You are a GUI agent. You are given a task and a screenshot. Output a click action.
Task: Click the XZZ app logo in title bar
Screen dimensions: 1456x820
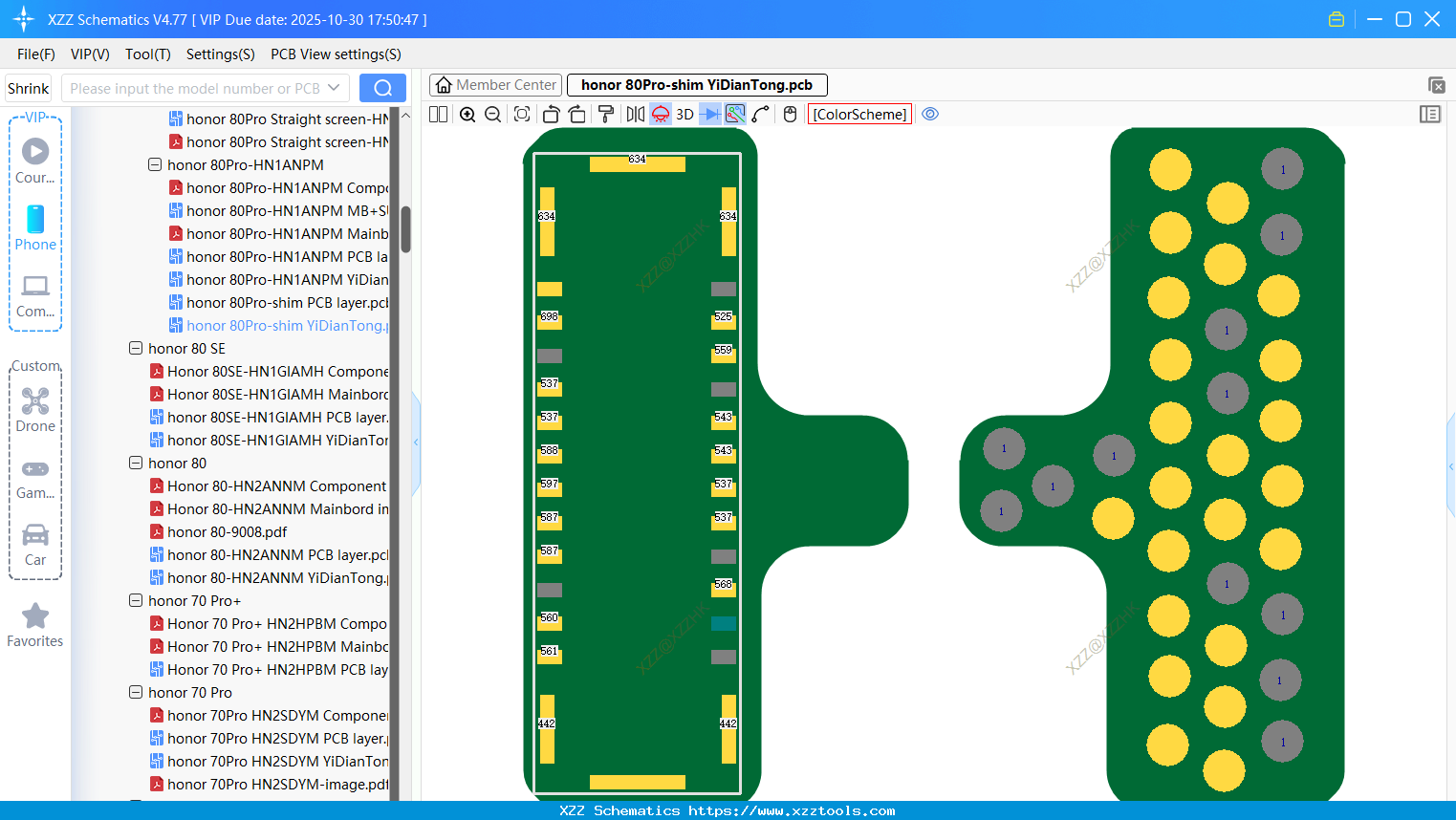tap(24, 19)
